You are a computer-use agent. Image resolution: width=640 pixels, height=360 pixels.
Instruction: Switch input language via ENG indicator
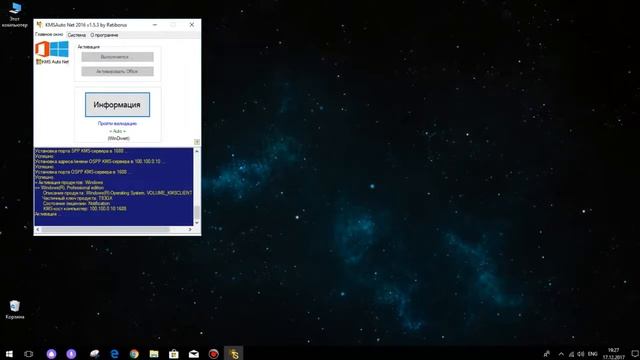pyautogui.click(x=593, y=354)
